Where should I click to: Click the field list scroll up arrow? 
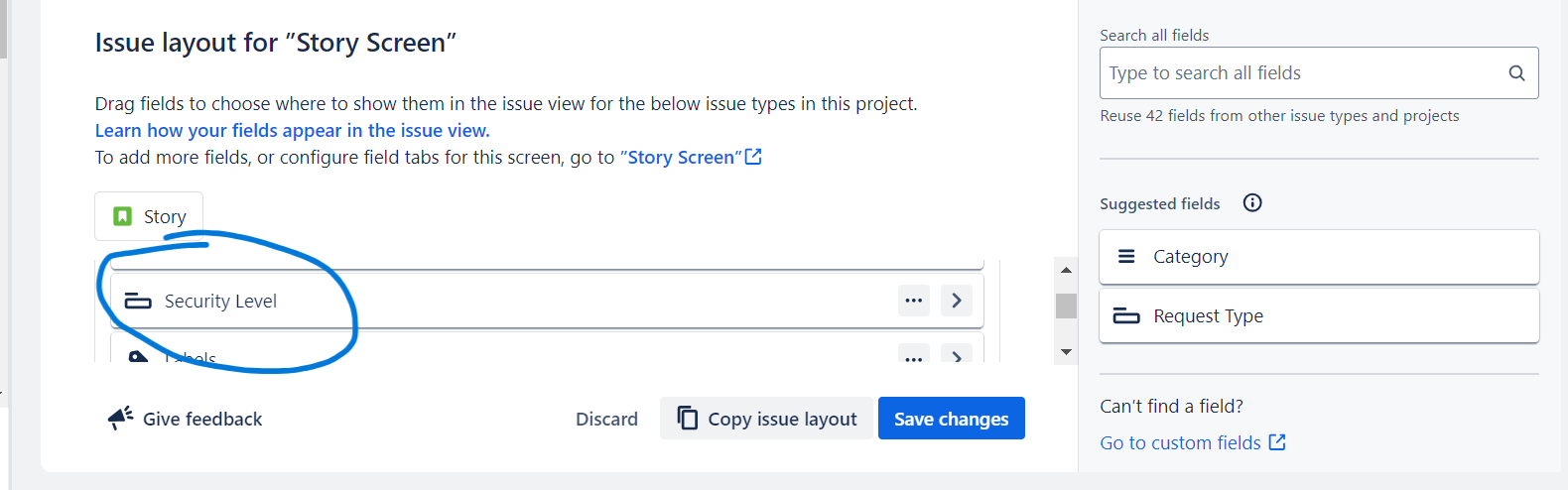(1066, 270)
